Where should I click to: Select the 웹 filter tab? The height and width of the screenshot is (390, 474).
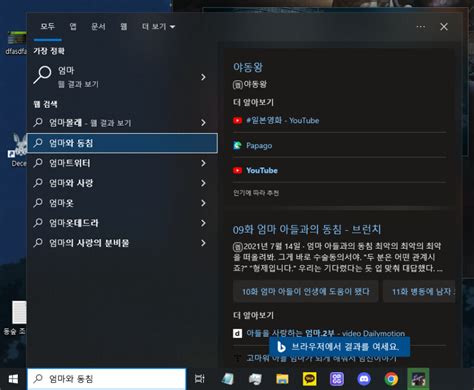tap(124, 27)
